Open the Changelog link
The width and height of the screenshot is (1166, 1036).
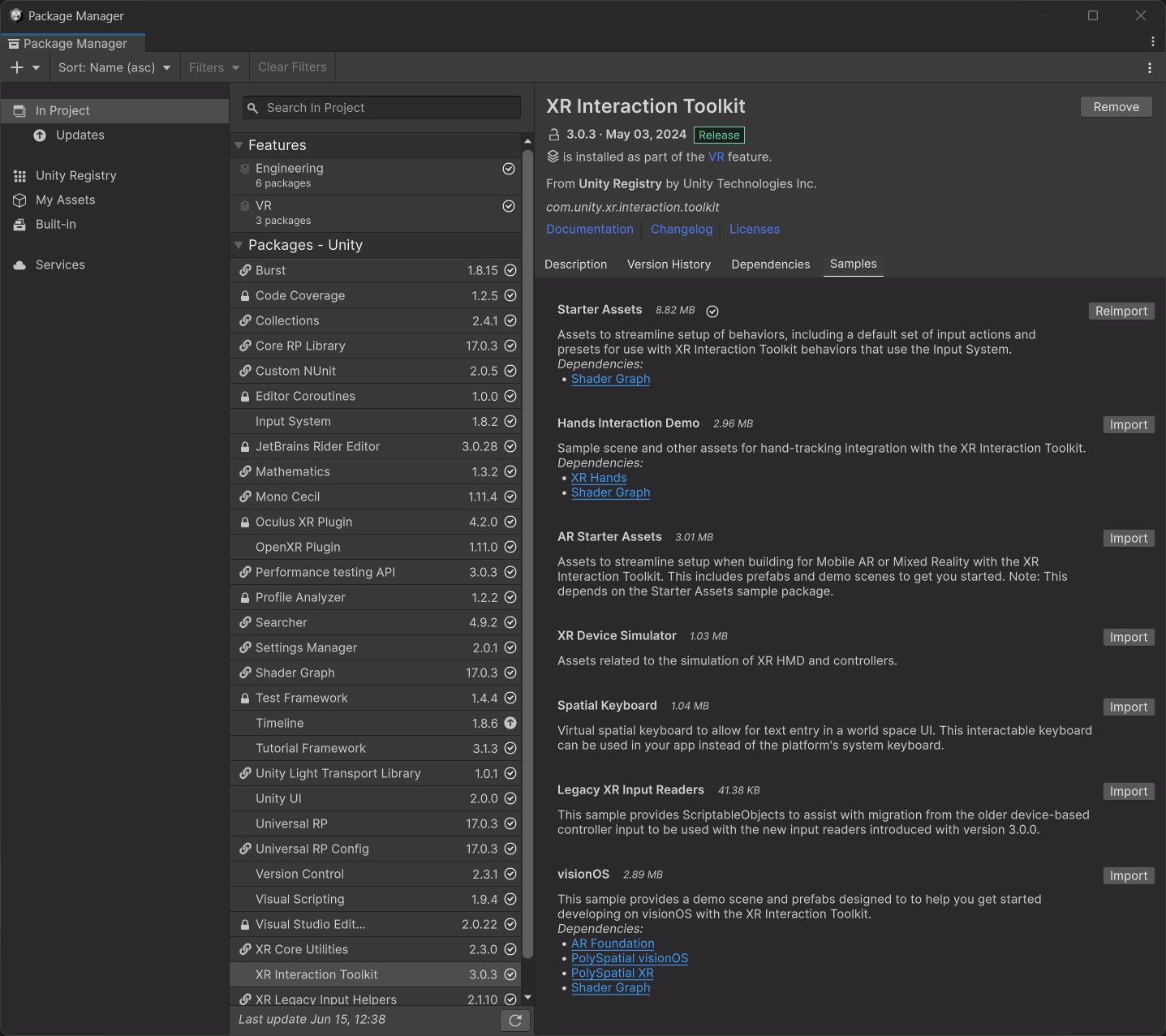pyautogui.click(x=681, y=230)
